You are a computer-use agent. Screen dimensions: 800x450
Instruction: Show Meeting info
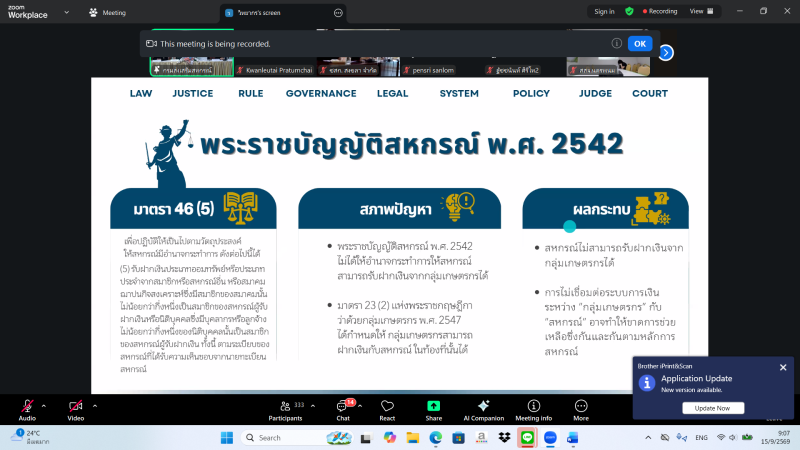pos(534,410)
